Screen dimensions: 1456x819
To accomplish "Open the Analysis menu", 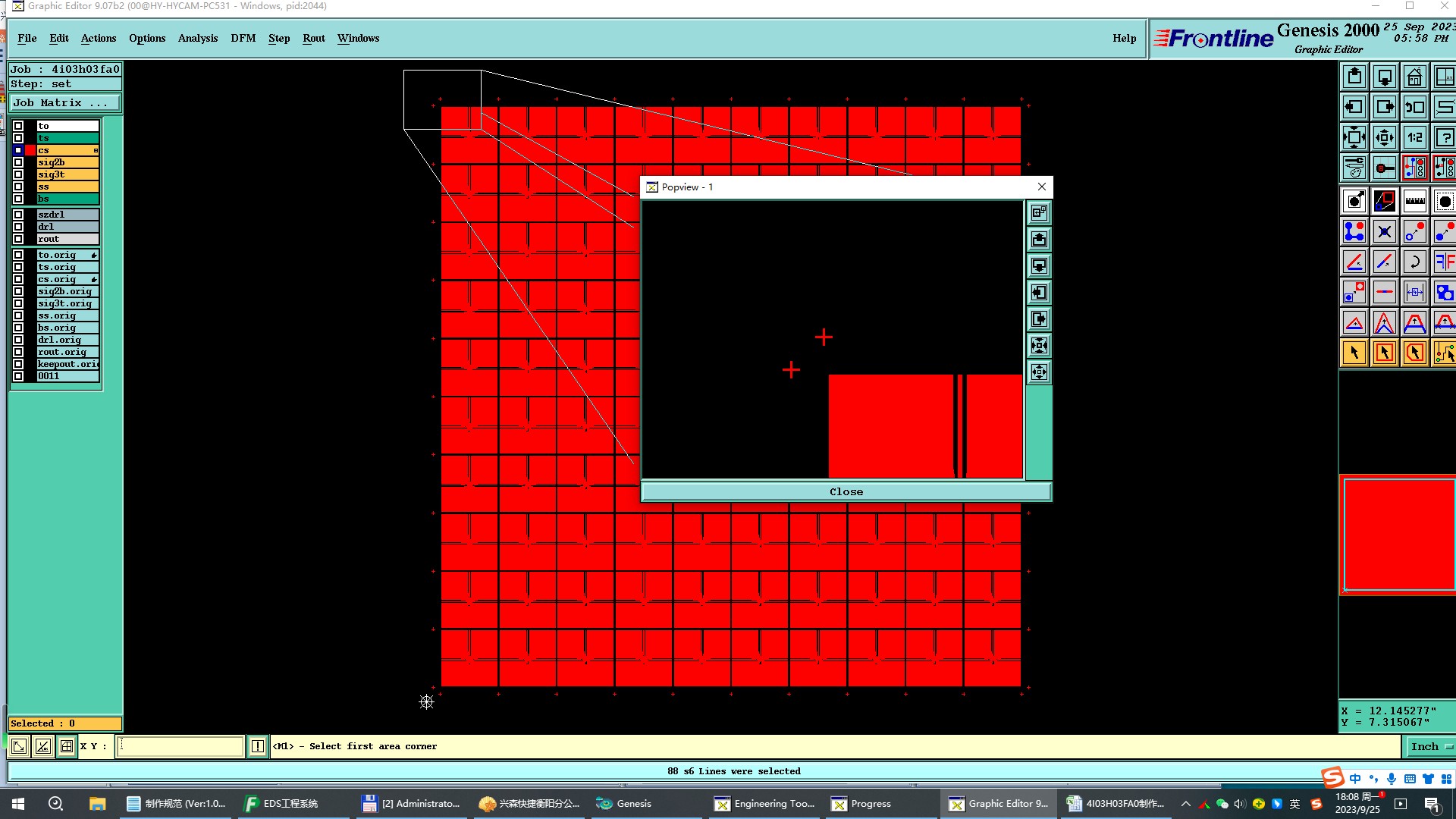I will click(x=197, y=38).
